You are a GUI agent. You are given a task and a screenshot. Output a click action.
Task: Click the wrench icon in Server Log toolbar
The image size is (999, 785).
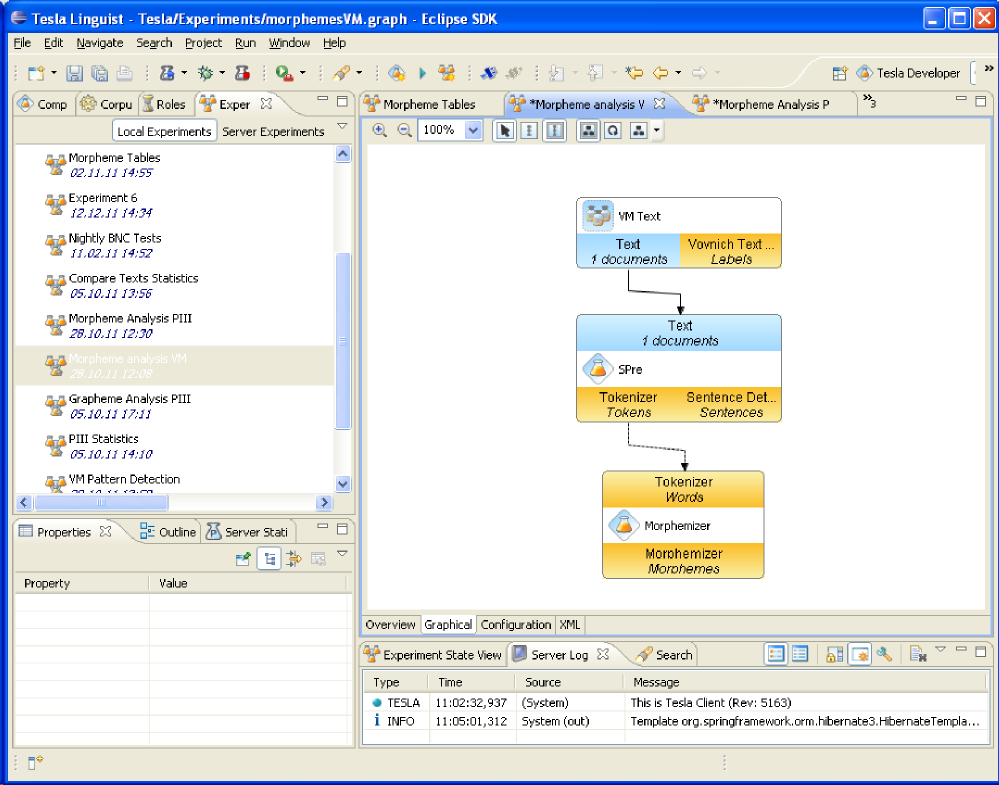click(x=884, y=654)
